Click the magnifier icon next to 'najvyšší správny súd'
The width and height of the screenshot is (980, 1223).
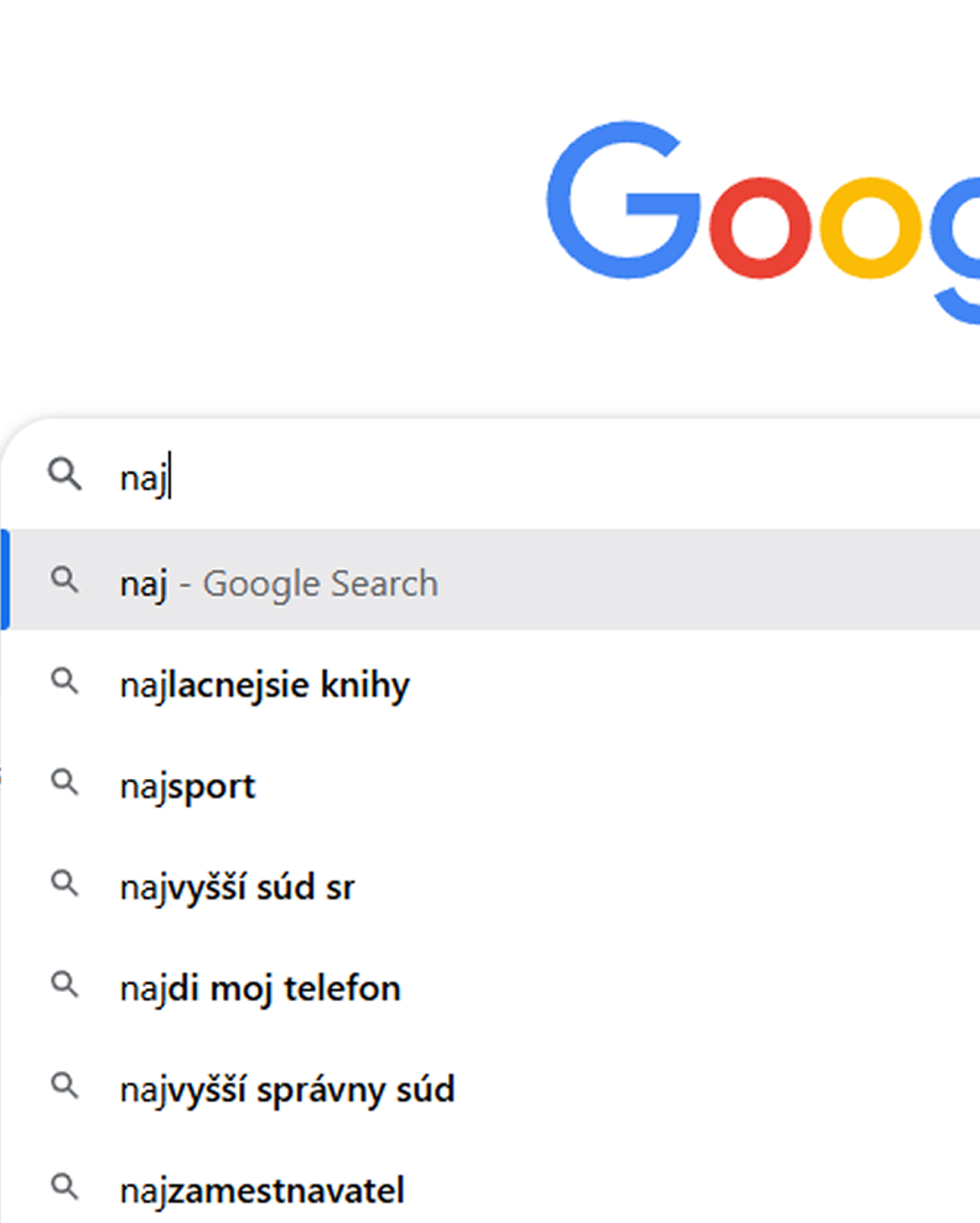(64, 1085)
